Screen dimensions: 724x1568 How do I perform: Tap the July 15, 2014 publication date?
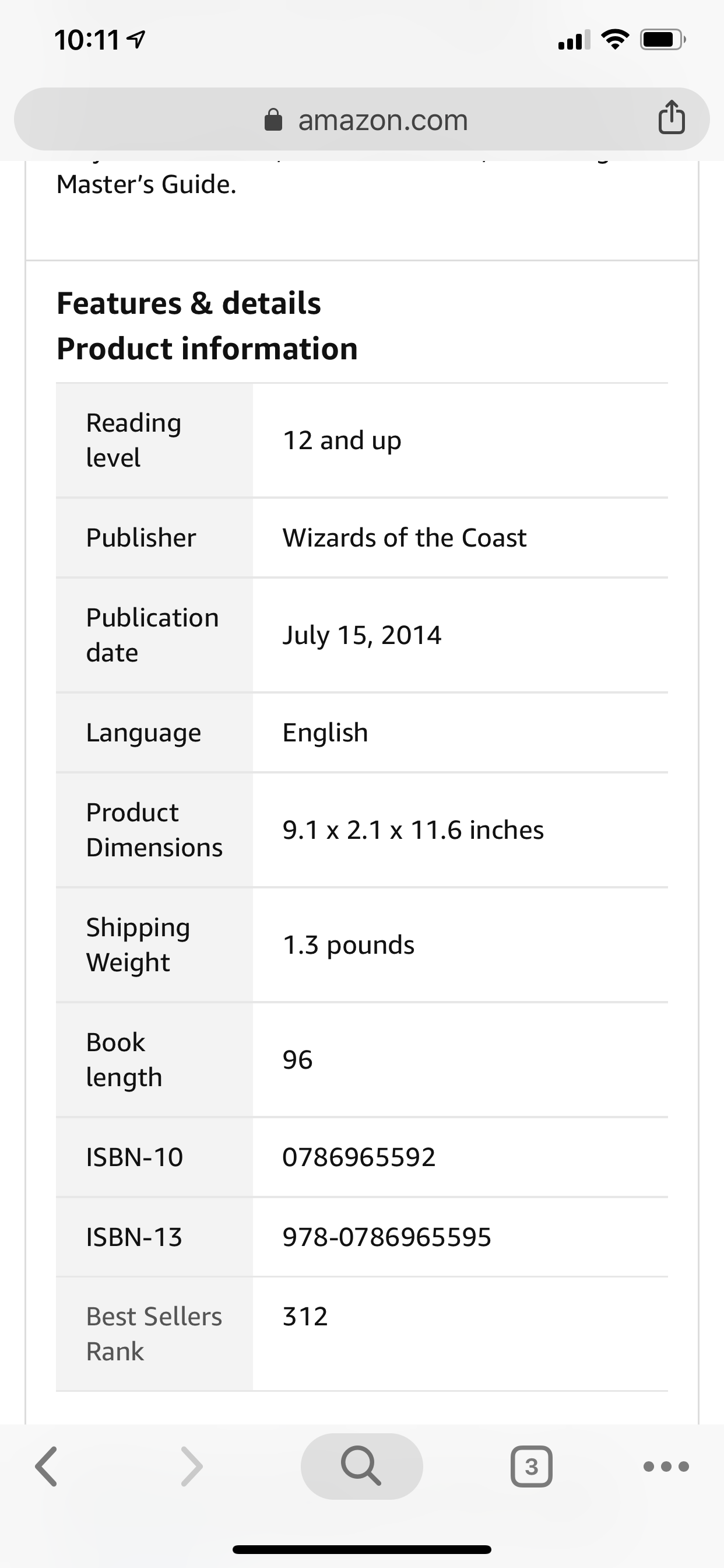click(x=361, y=635)
